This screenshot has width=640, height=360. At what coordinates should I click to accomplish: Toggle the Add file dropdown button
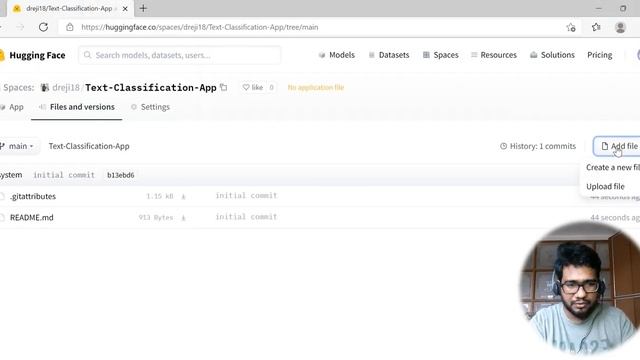pyautogui.click(x=618, y=146)
